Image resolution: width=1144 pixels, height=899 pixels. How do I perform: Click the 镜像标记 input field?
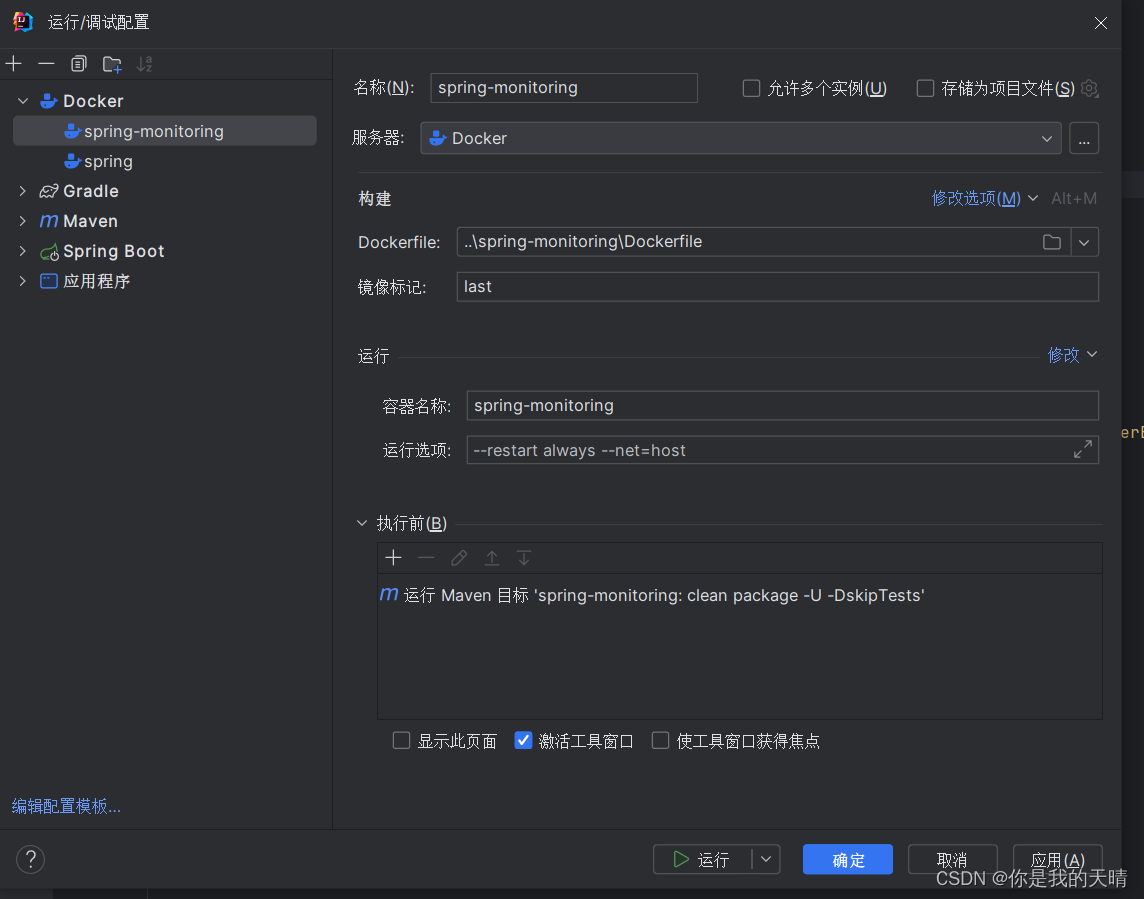(778, 287)
